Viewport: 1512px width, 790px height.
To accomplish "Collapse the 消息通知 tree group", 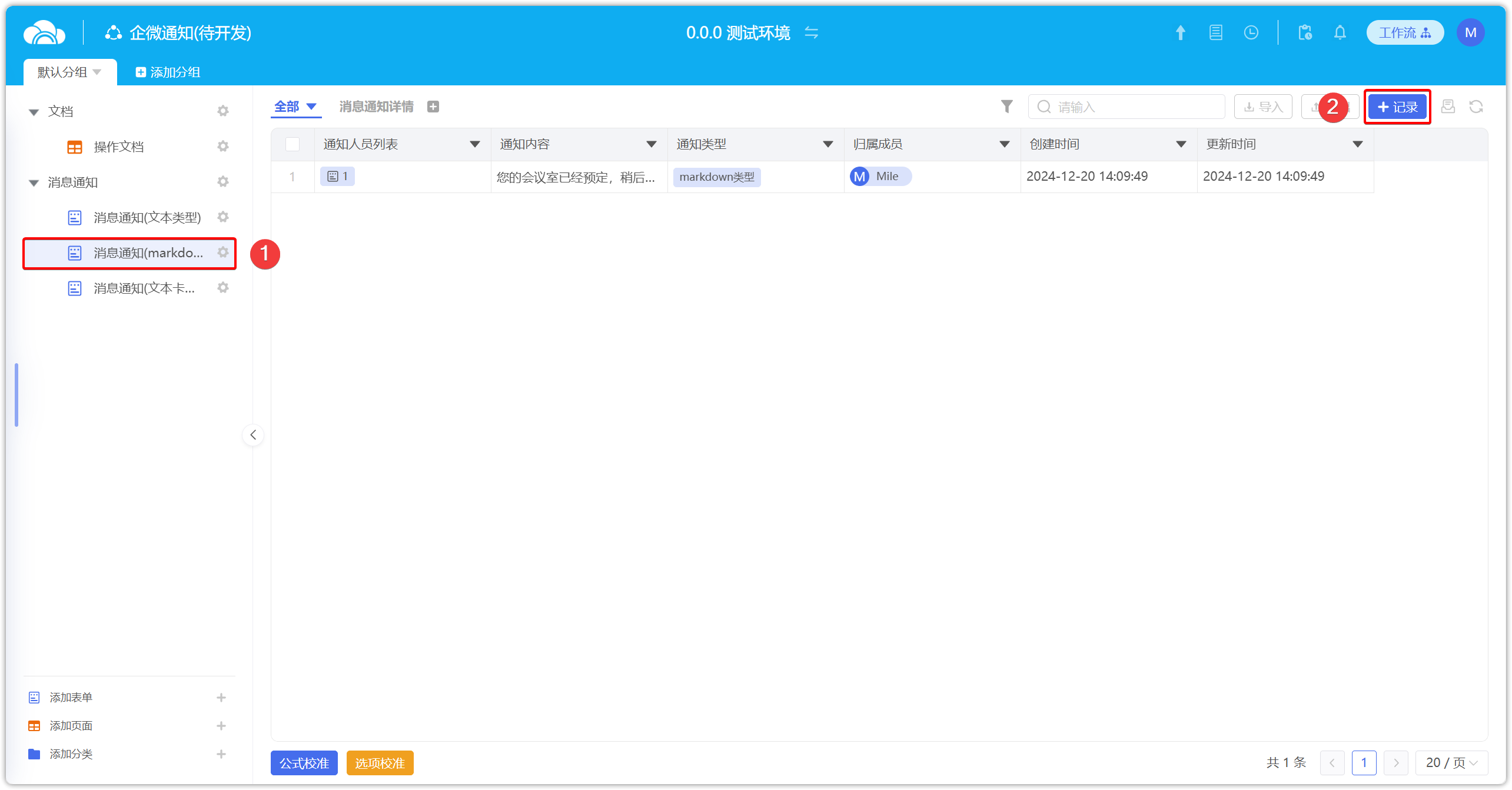I will [x=34, y=182].
